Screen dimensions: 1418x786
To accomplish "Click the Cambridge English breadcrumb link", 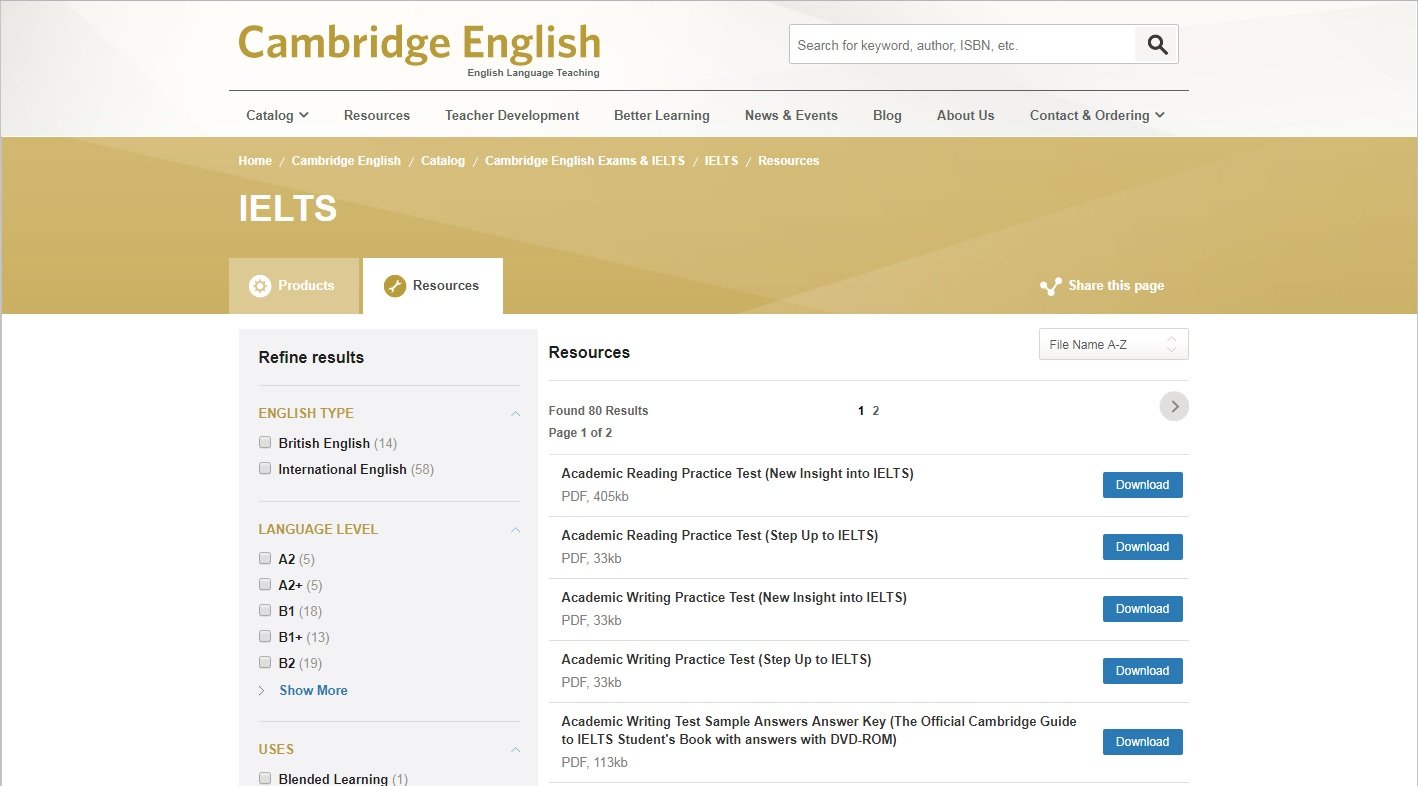I will point(346,161).
